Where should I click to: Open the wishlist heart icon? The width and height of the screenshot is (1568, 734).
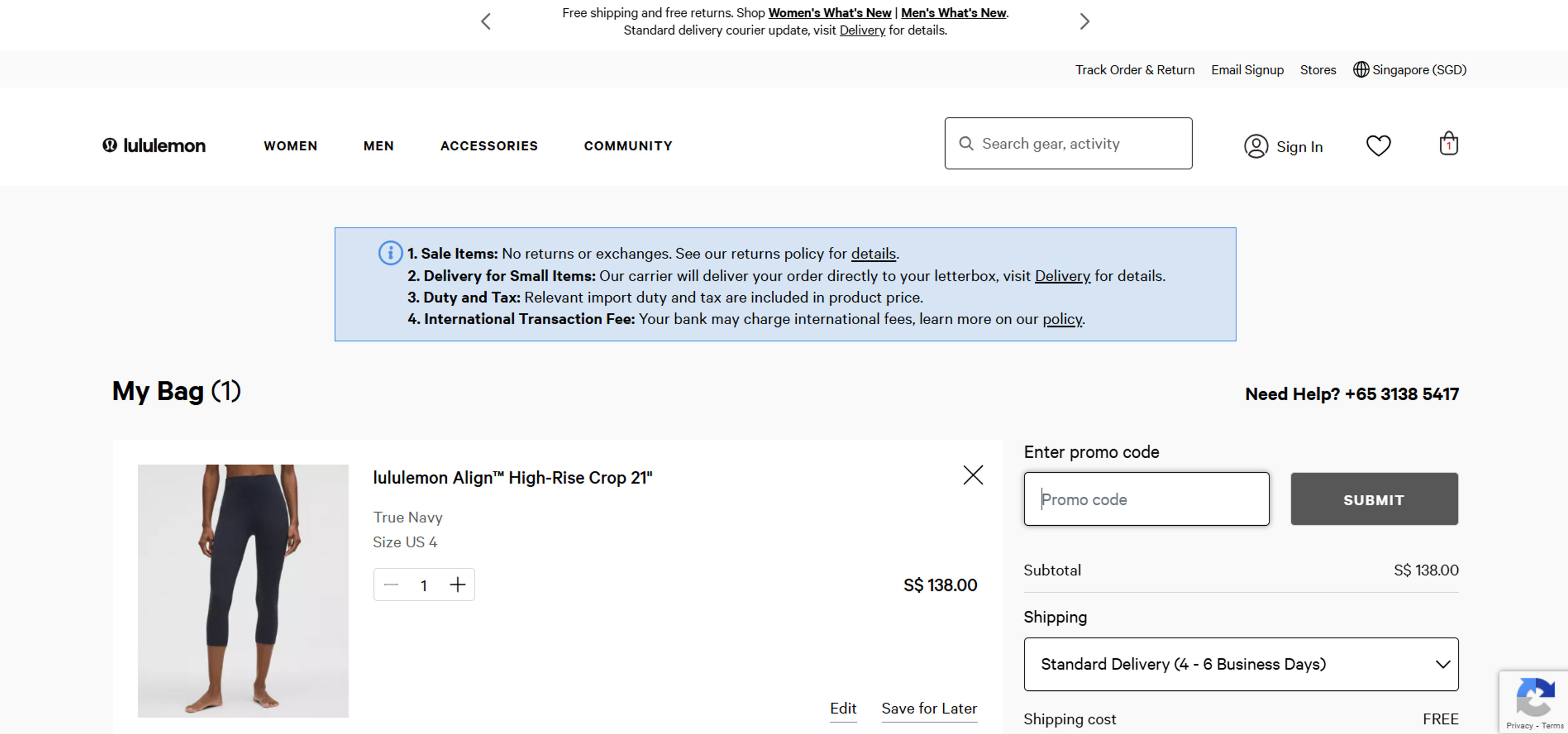pyautogui.click(x=1379, y=145)
